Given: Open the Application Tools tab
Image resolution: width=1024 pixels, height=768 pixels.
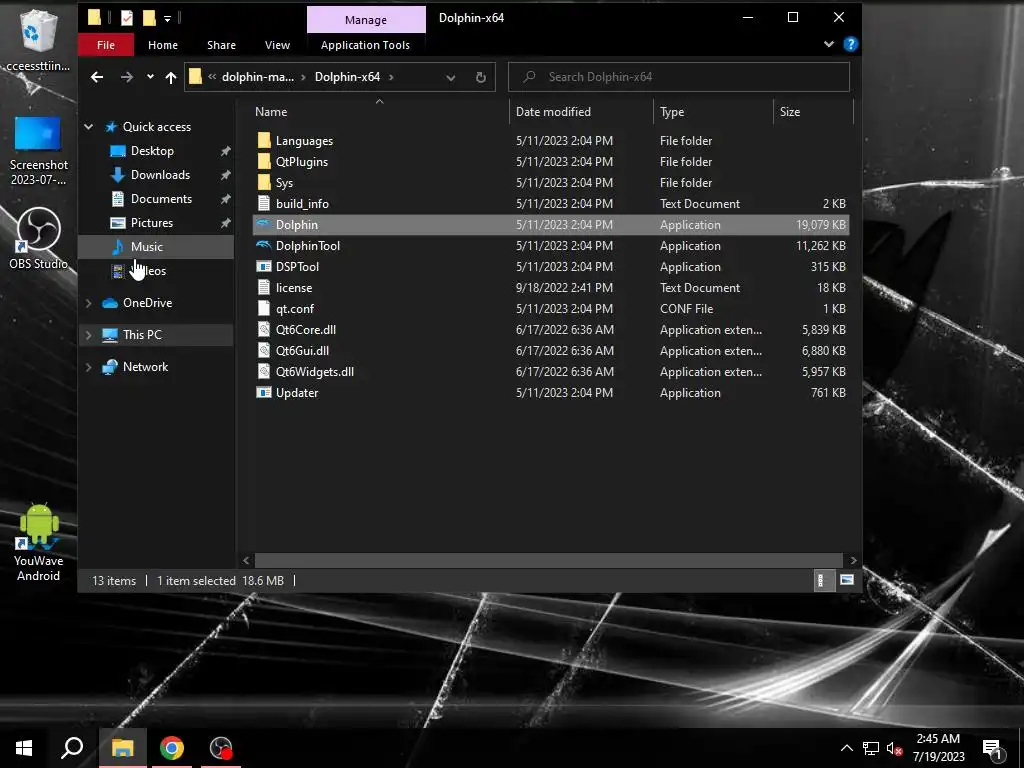Looking at the screenshot, I should pyautogui.click(x=365, y=45).
